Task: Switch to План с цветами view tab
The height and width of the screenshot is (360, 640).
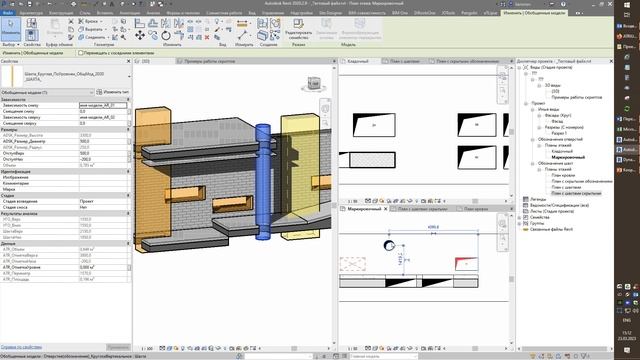Action: tap(404, 61)
